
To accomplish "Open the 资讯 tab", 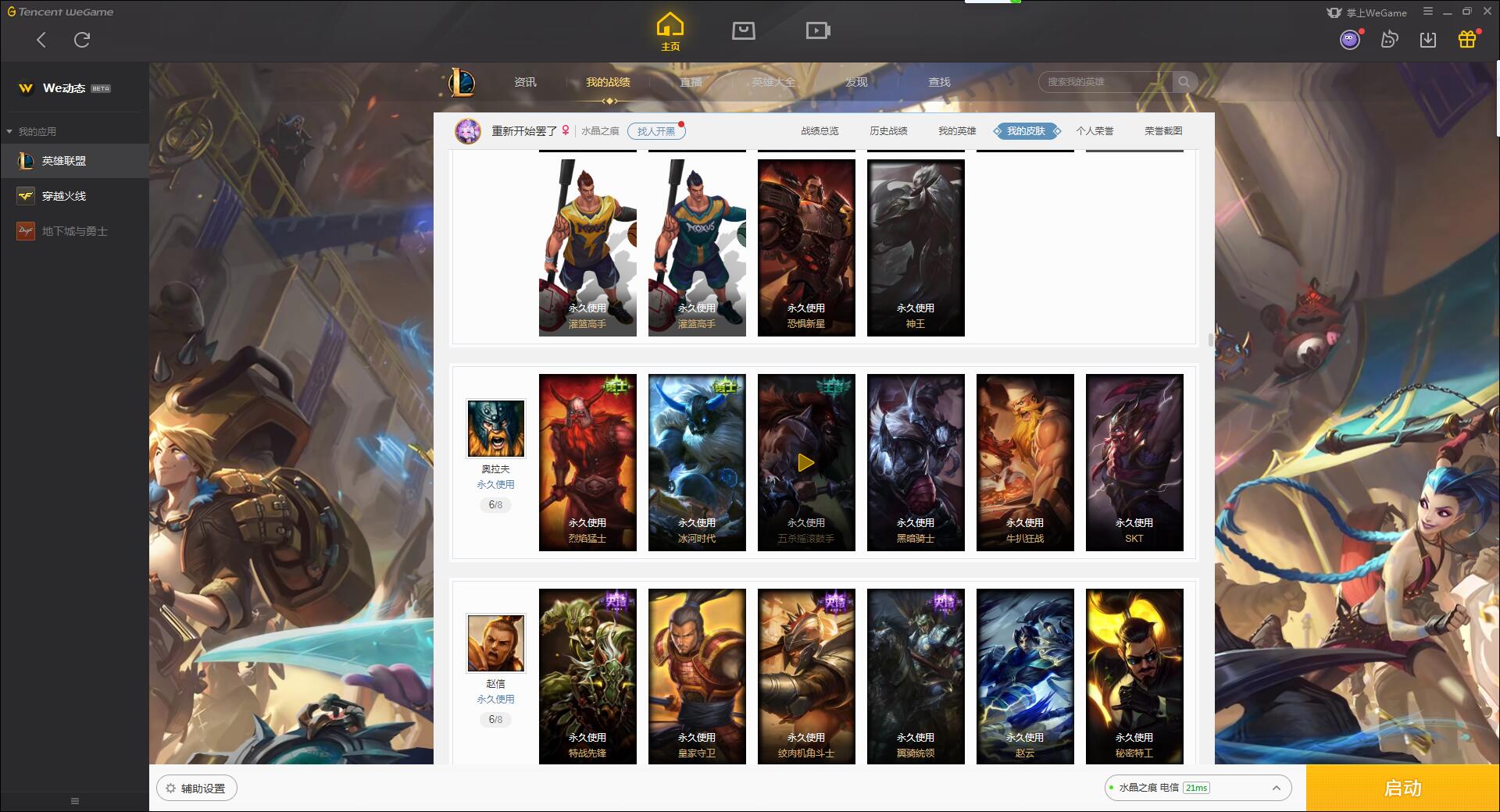I will 525,82.
